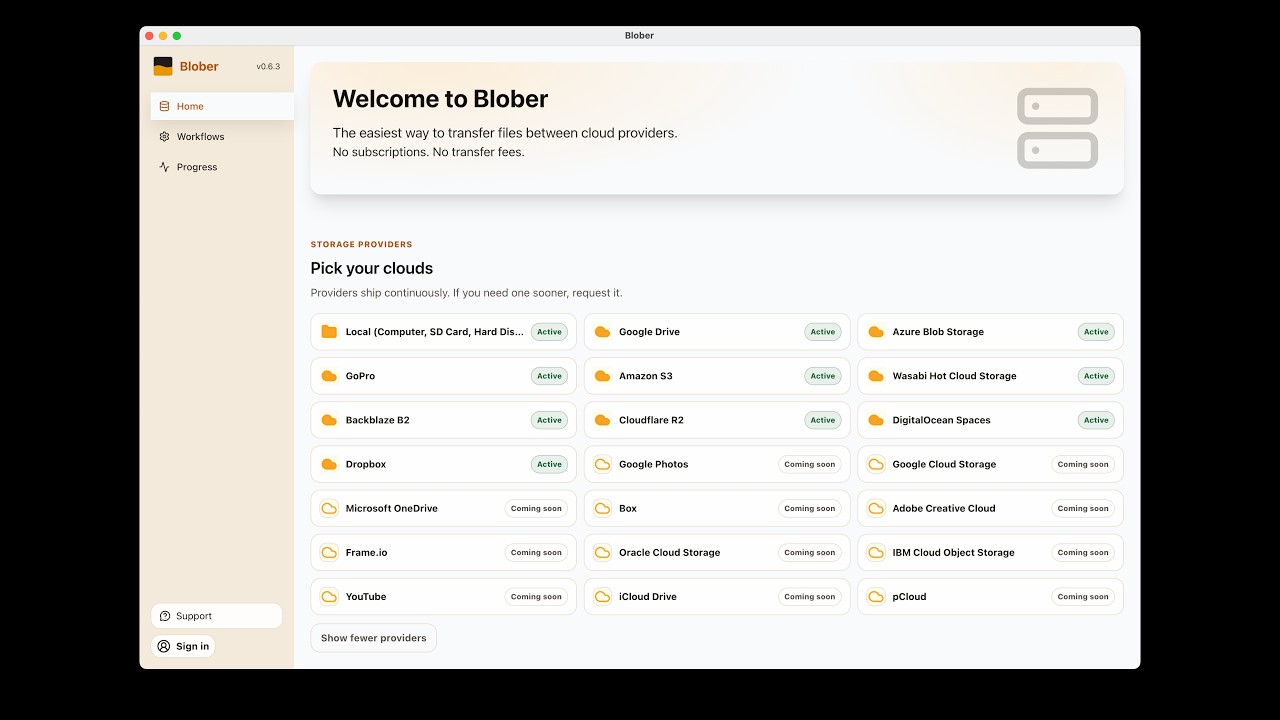Click the iCloud Drive label
The width and height of the screenshot is (1280, 720).
coord(648,596)
